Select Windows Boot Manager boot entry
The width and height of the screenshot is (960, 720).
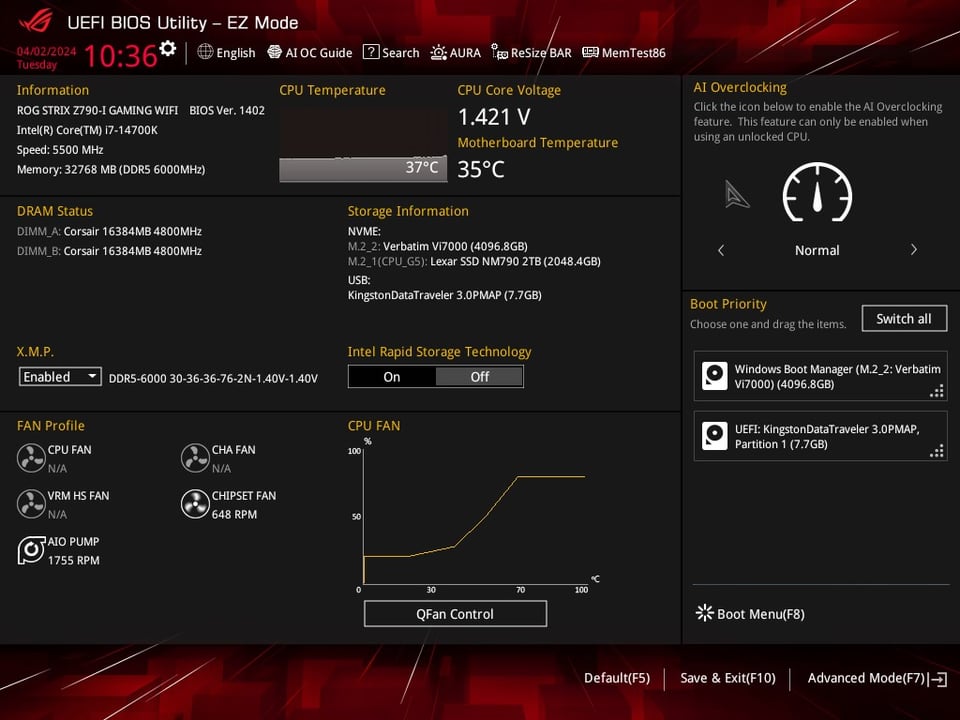[x=820, y=376]
